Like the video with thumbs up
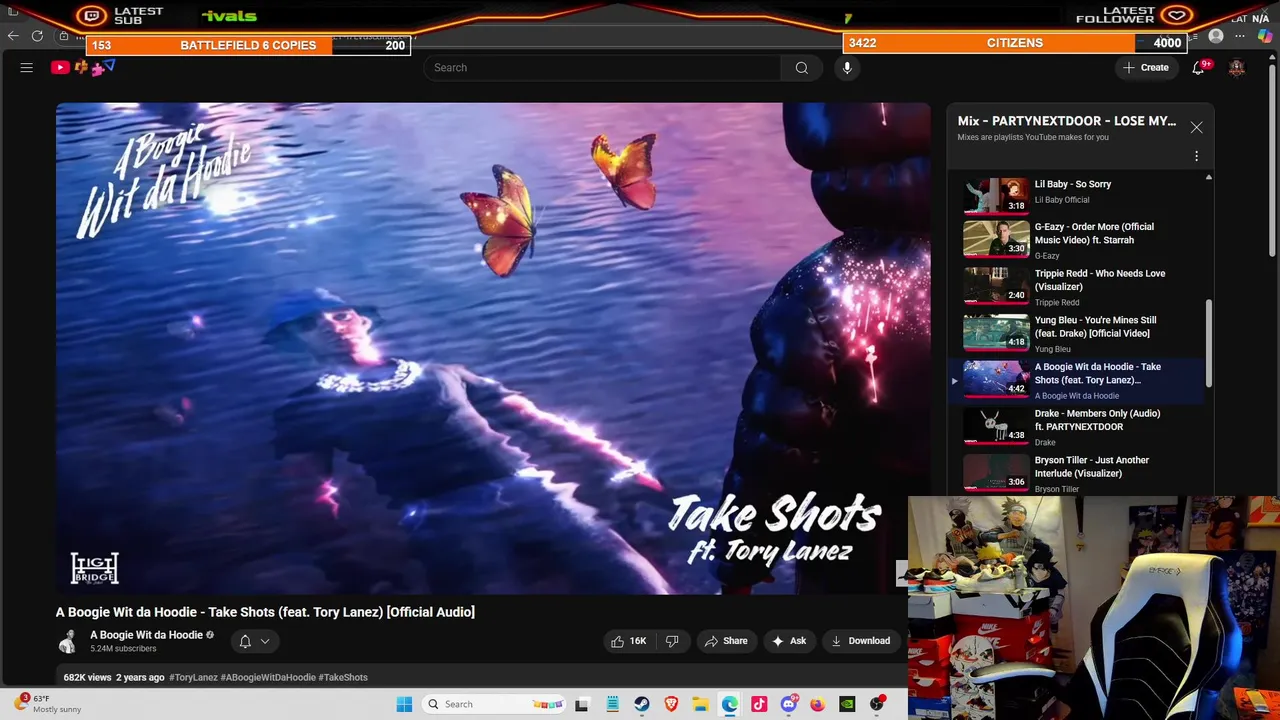Image resolution: width=1280 pixels, height=720 pixels. pyautogui.click(x=628, y=641)
